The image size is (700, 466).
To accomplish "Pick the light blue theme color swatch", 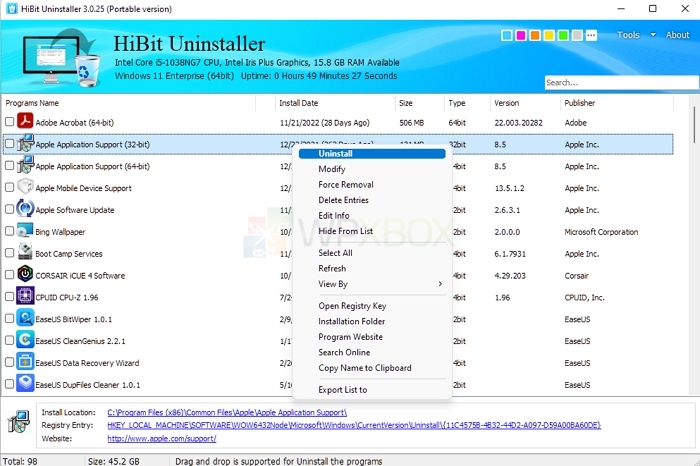I will coord(507,35).
